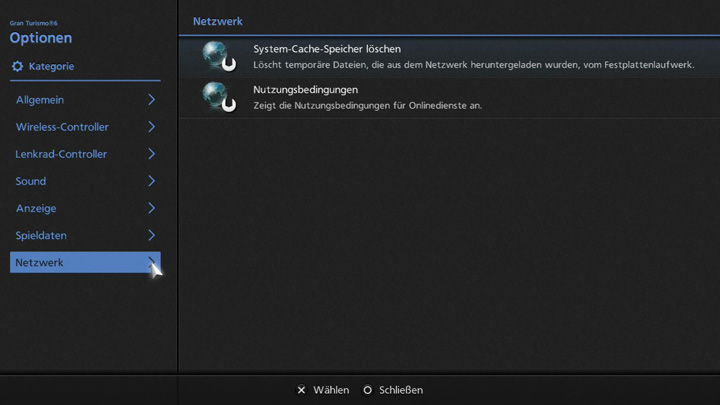Expand the Spieldaten chevron
Screen dimensions: 720x405
(152, 235)
